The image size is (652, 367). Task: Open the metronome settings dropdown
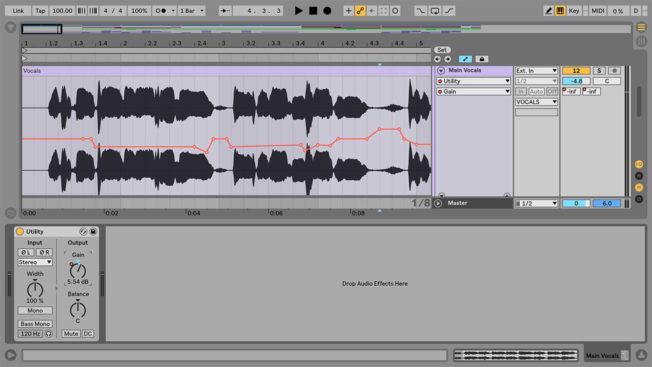(173, 11)
